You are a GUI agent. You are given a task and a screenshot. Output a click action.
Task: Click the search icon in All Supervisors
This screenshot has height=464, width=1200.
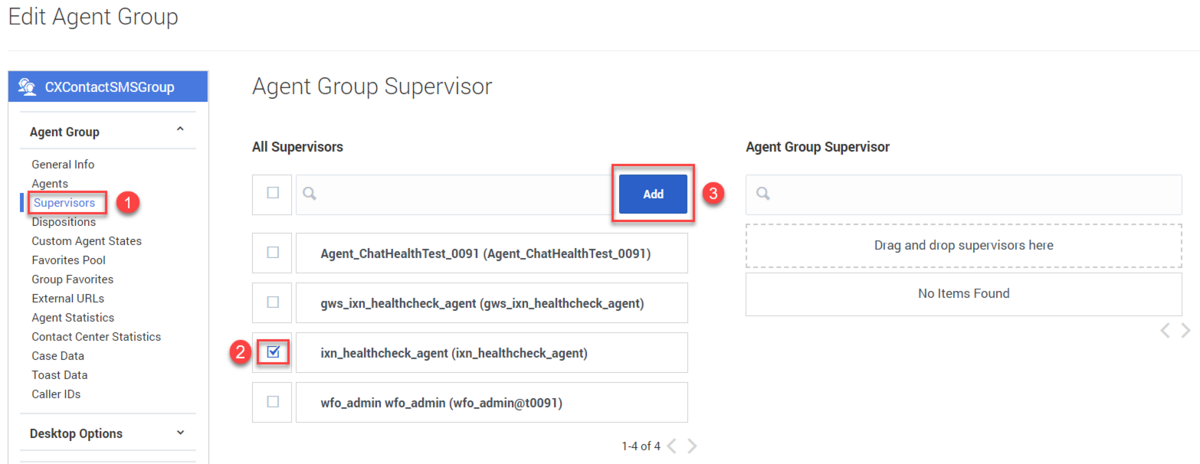pyautogui.click(x=310, y=193)
